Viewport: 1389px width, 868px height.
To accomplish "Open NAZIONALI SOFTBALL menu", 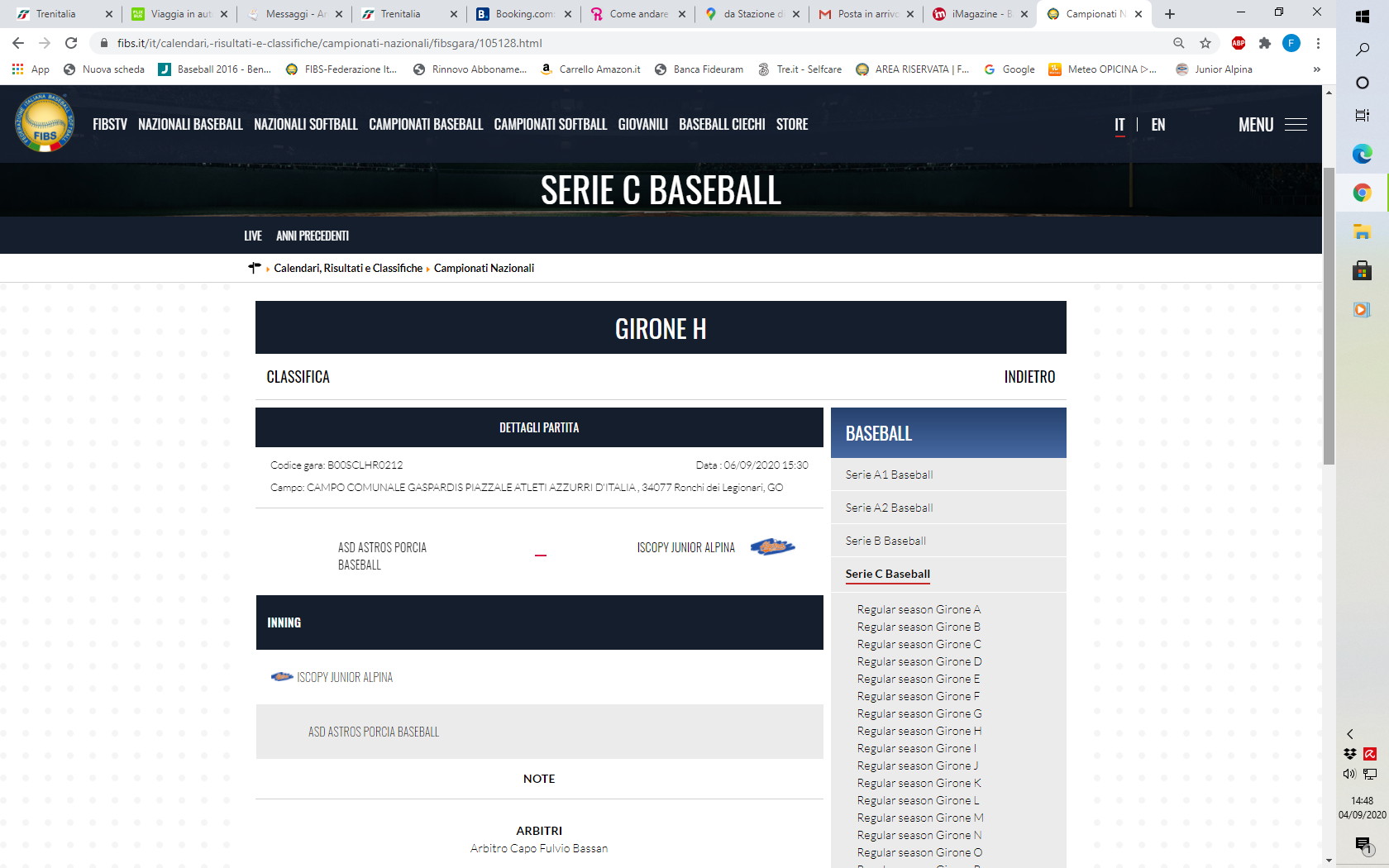I will click(x=306, y=124).
